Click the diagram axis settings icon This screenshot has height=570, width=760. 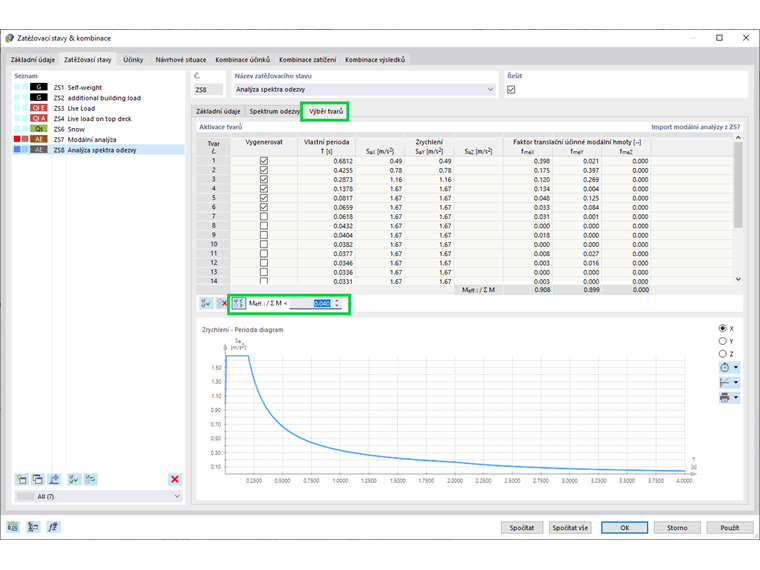click(x=725, y=382)
